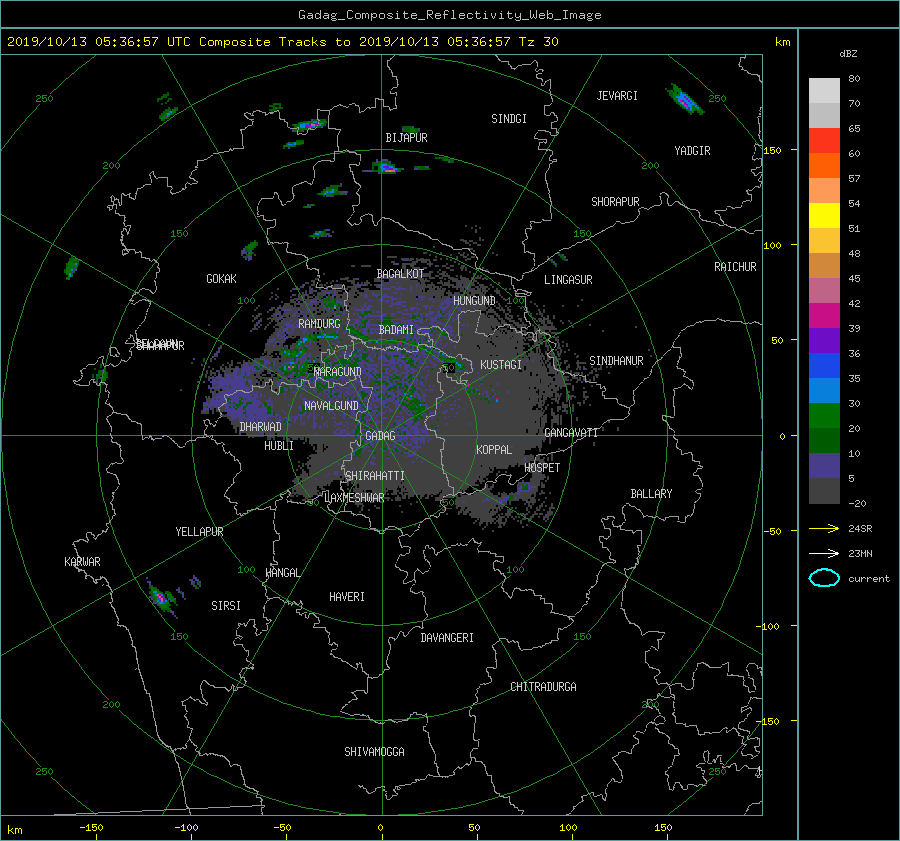Select the BADAMI city label

(396, 330)
